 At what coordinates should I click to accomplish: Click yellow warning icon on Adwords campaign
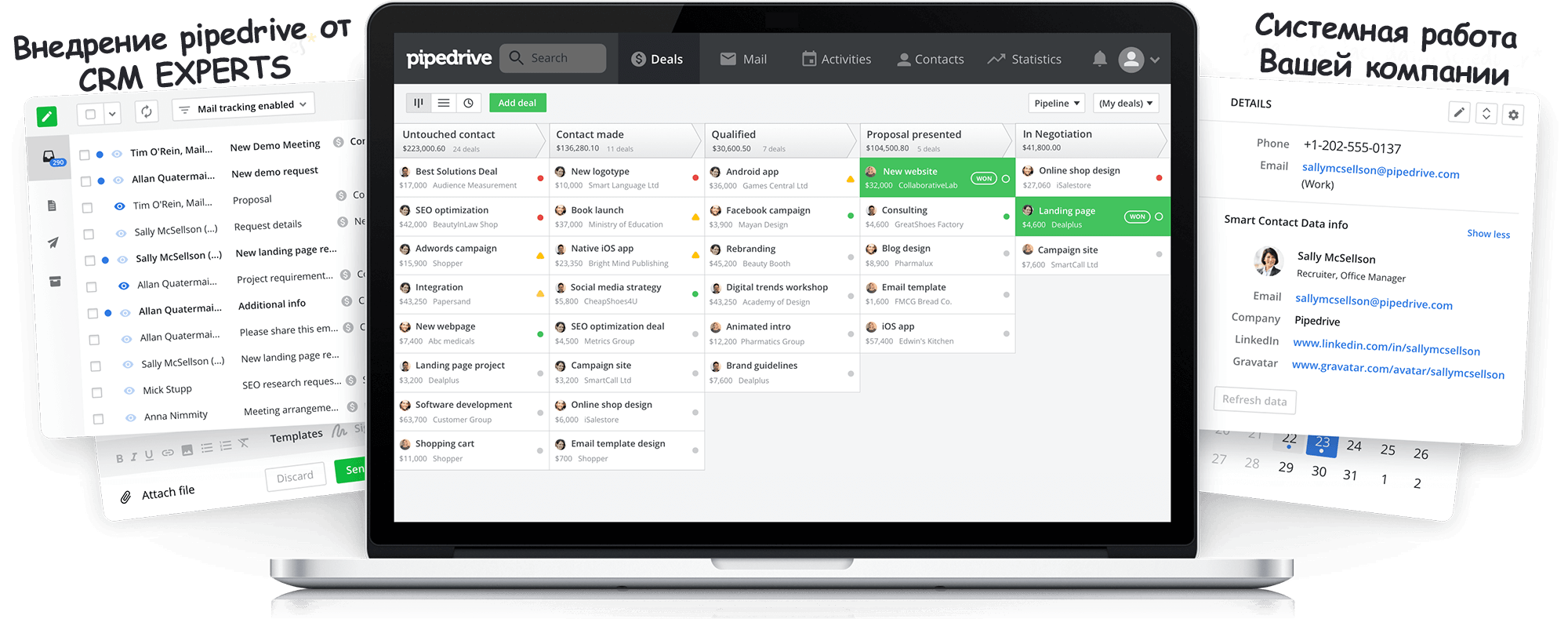point(540,255)
